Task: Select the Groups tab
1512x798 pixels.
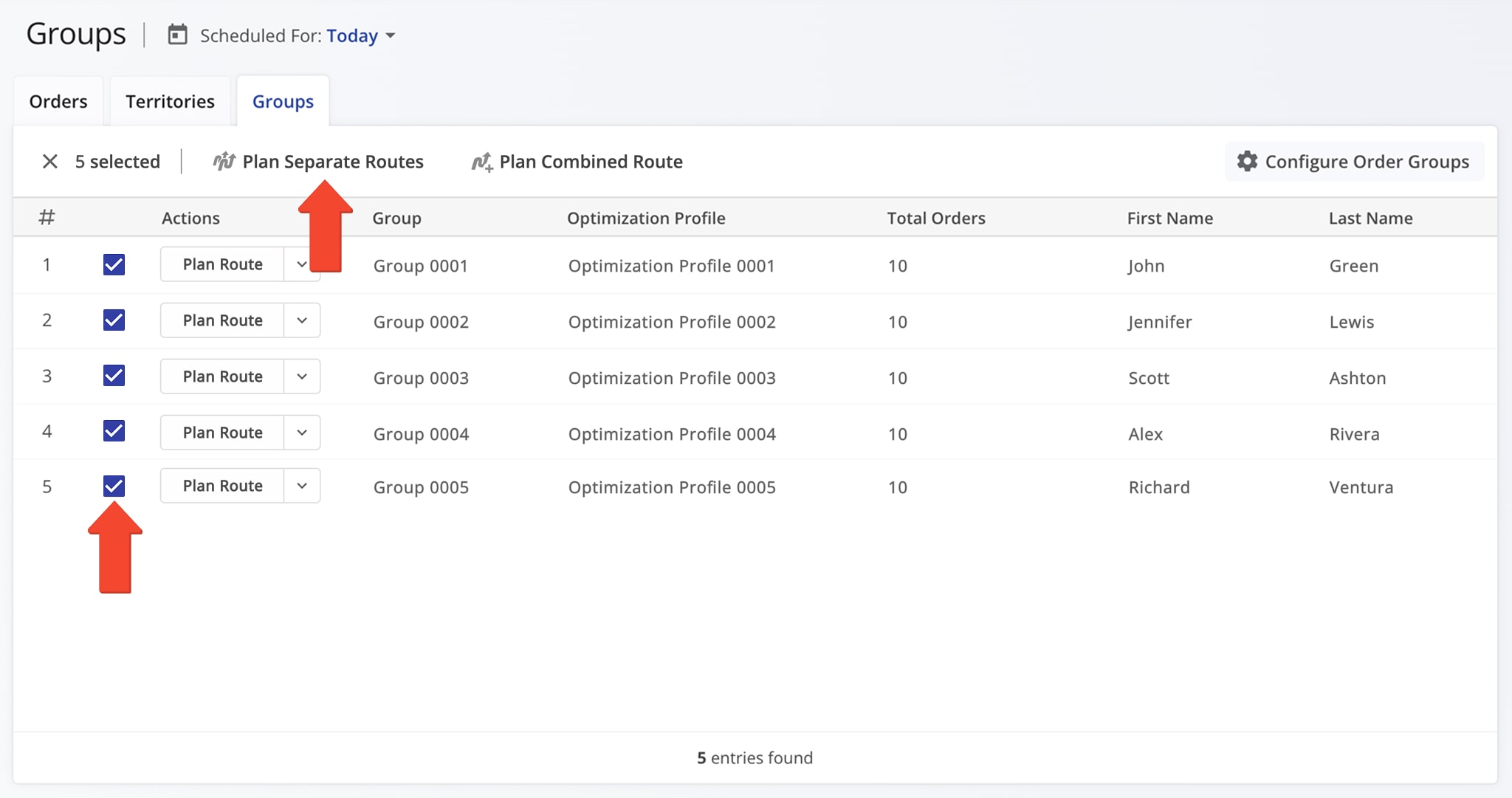Action: [283, 101]
